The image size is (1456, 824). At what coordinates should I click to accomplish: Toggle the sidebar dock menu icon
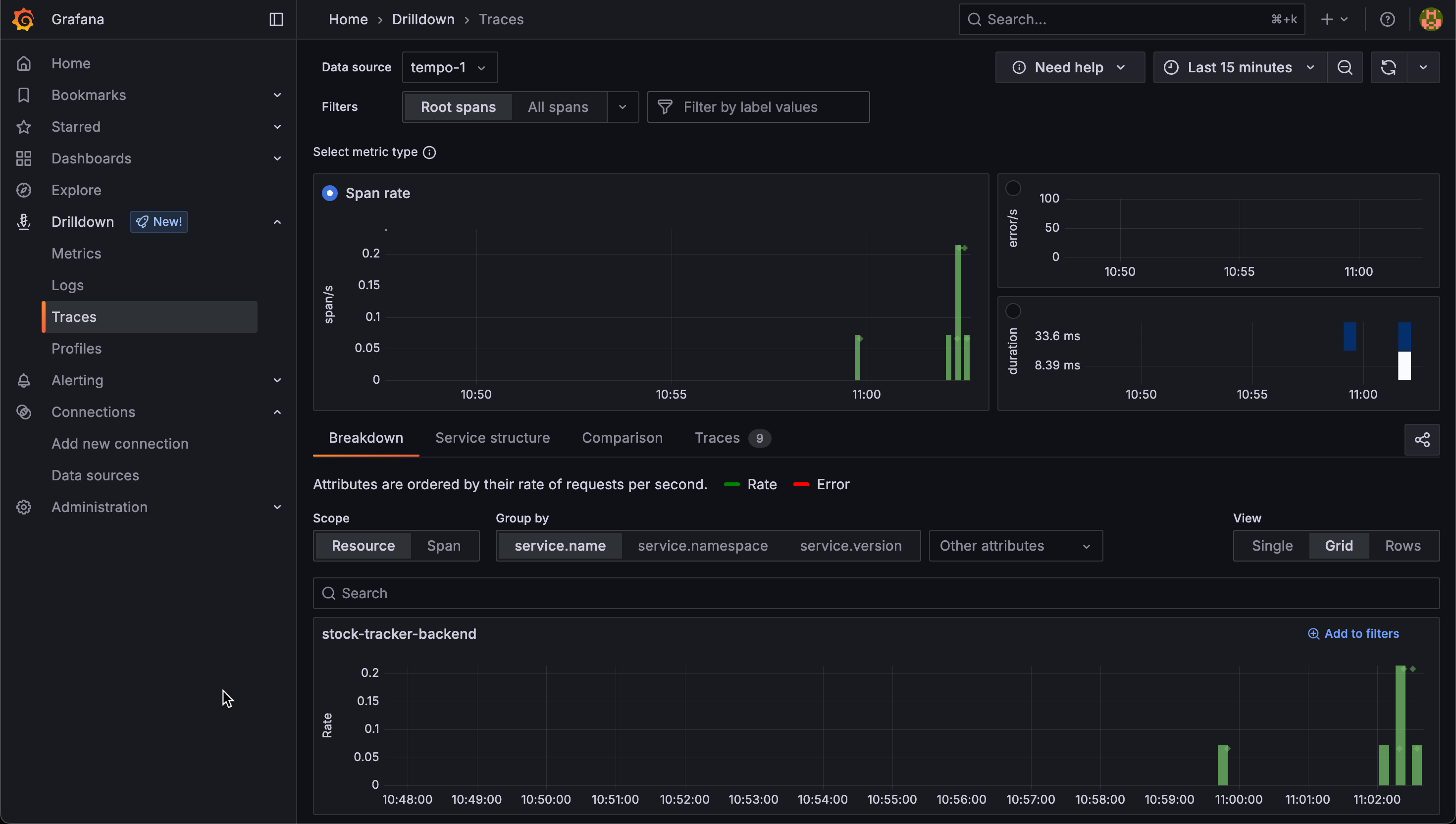click(x=276, y=19)
